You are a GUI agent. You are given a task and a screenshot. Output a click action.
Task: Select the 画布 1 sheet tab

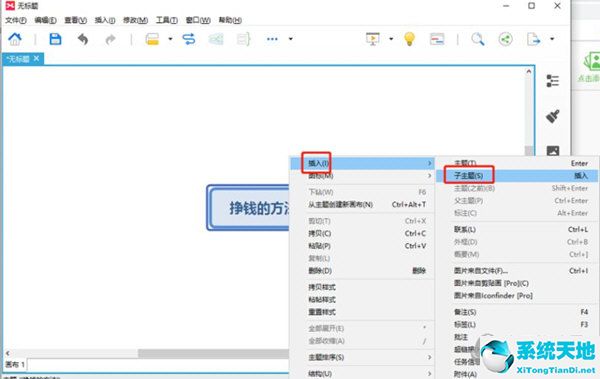[x=15, y=364]
